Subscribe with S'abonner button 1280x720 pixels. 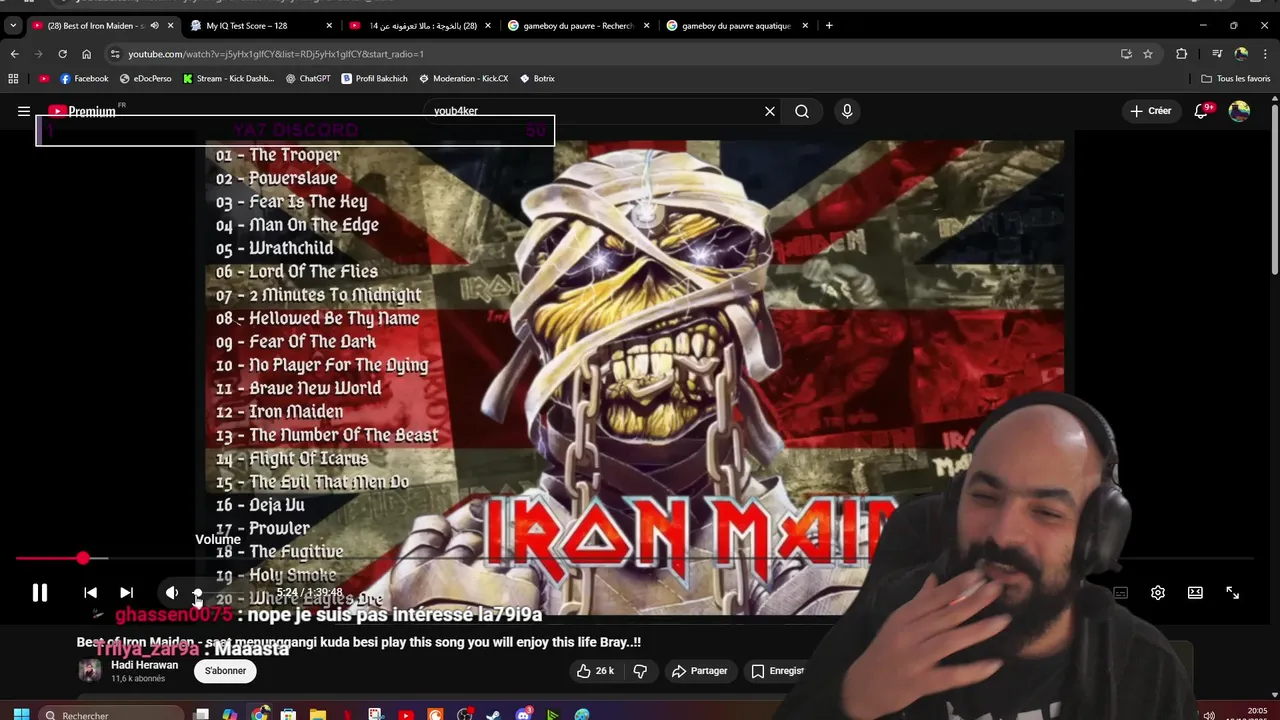tap(225, 671)
